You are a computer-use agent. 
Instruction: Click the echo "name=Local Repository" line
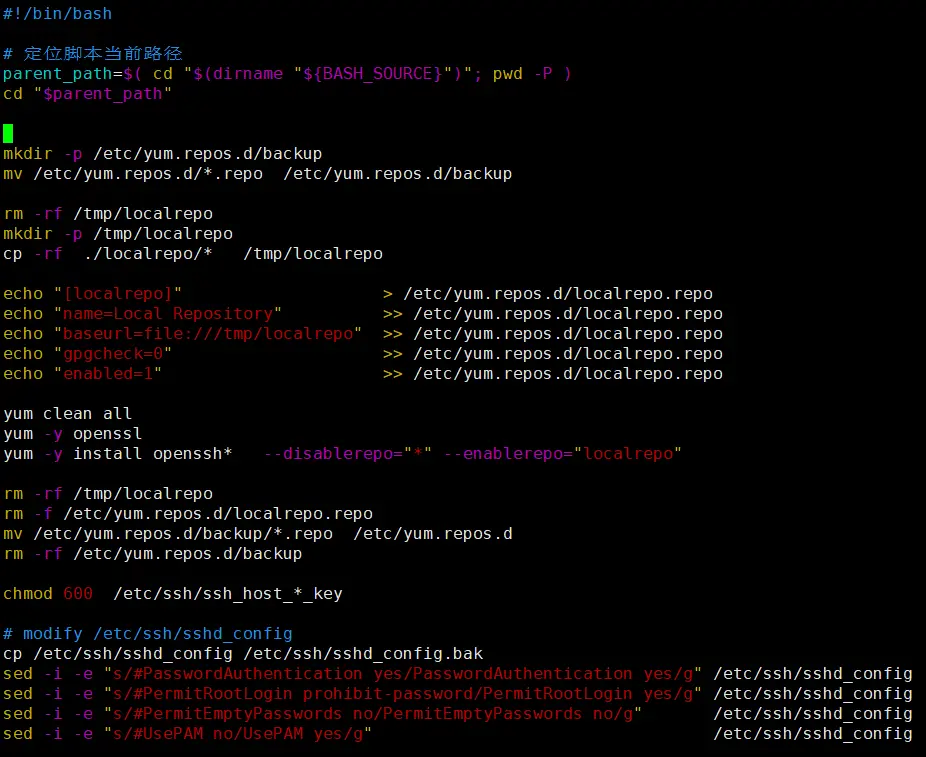point(363,314)
